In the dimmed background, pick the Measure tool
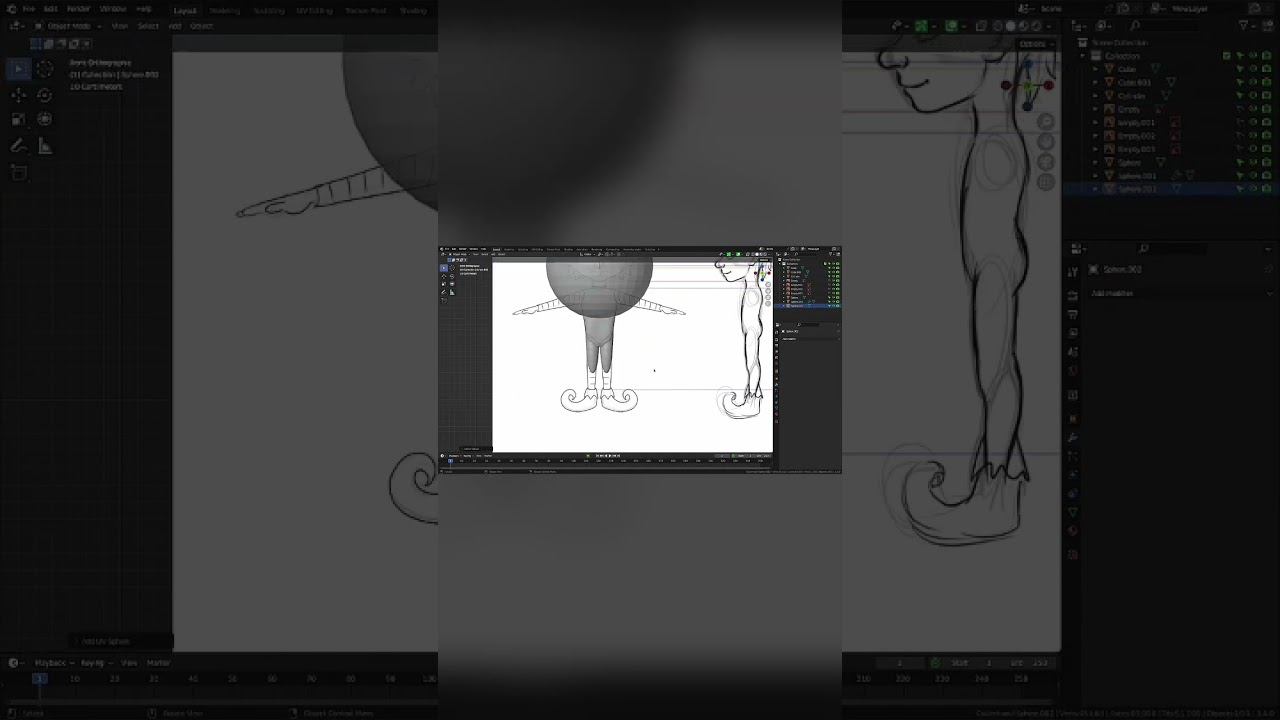Image resolution: width=1280 pixels, height=720 pixels. pyautogui.click(x=45, y=146)
